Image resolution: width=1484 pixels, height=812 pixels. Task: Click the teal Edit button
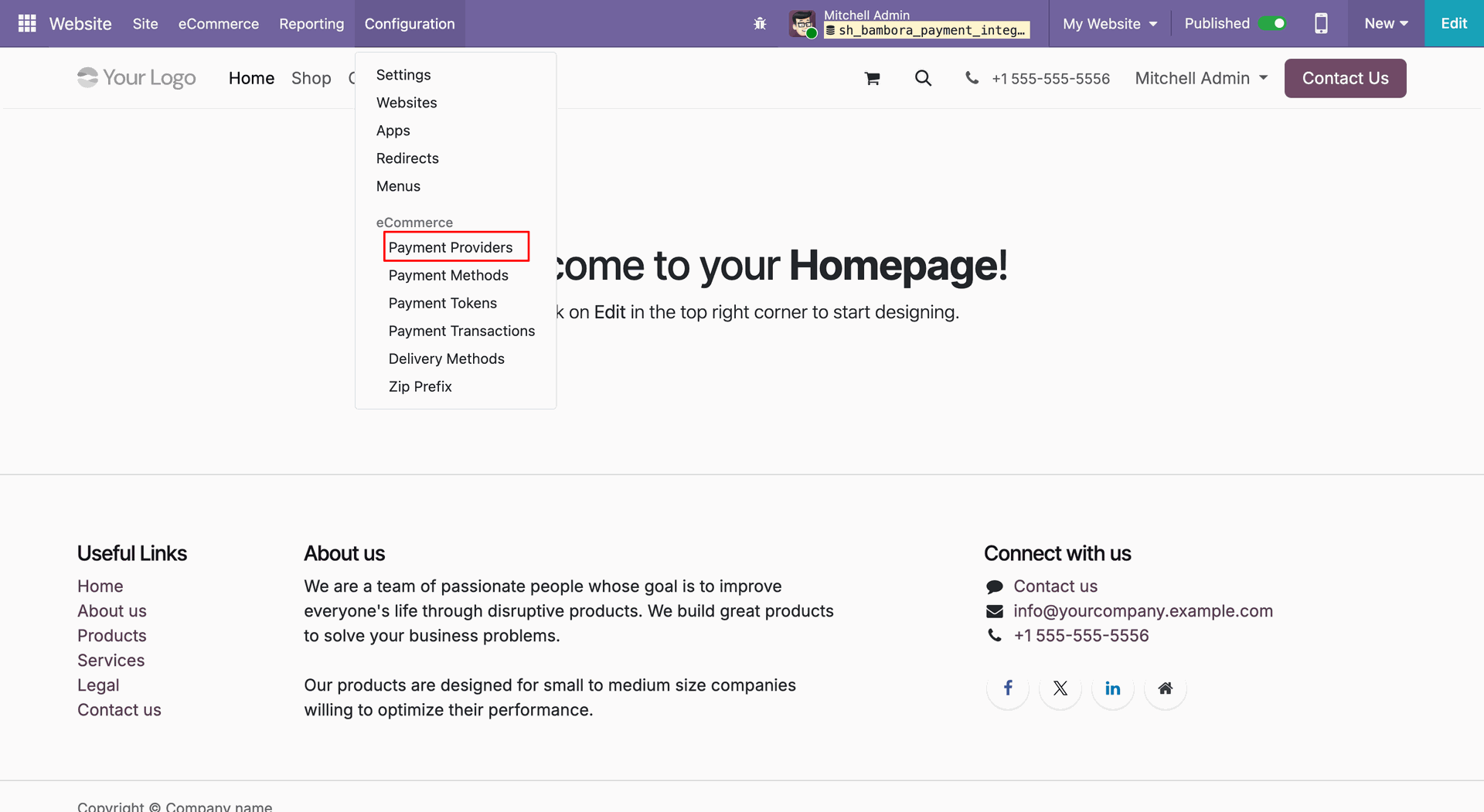tap(1454, 23)
